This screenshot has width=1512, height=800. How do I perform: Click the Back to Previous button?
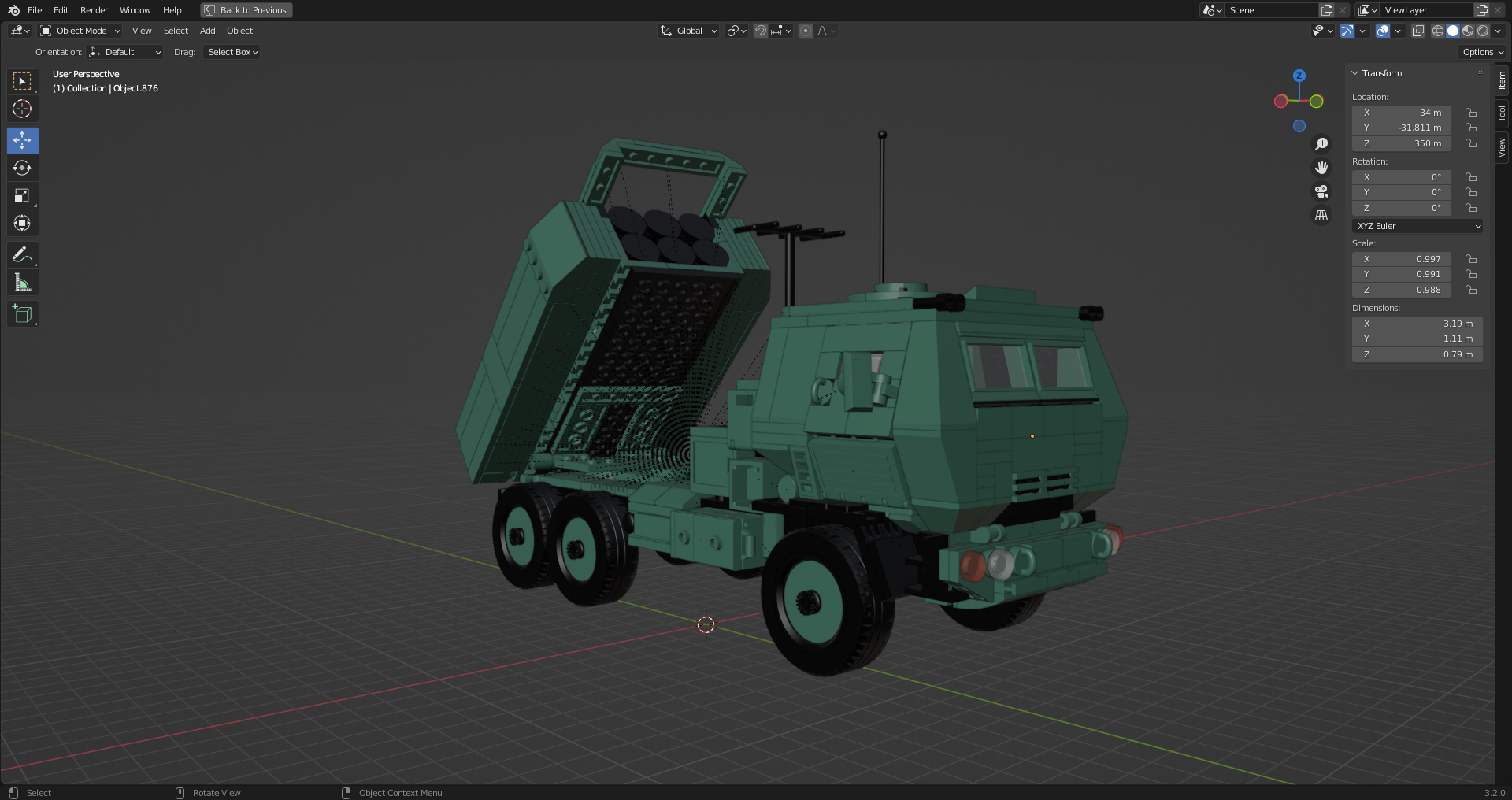246,10
